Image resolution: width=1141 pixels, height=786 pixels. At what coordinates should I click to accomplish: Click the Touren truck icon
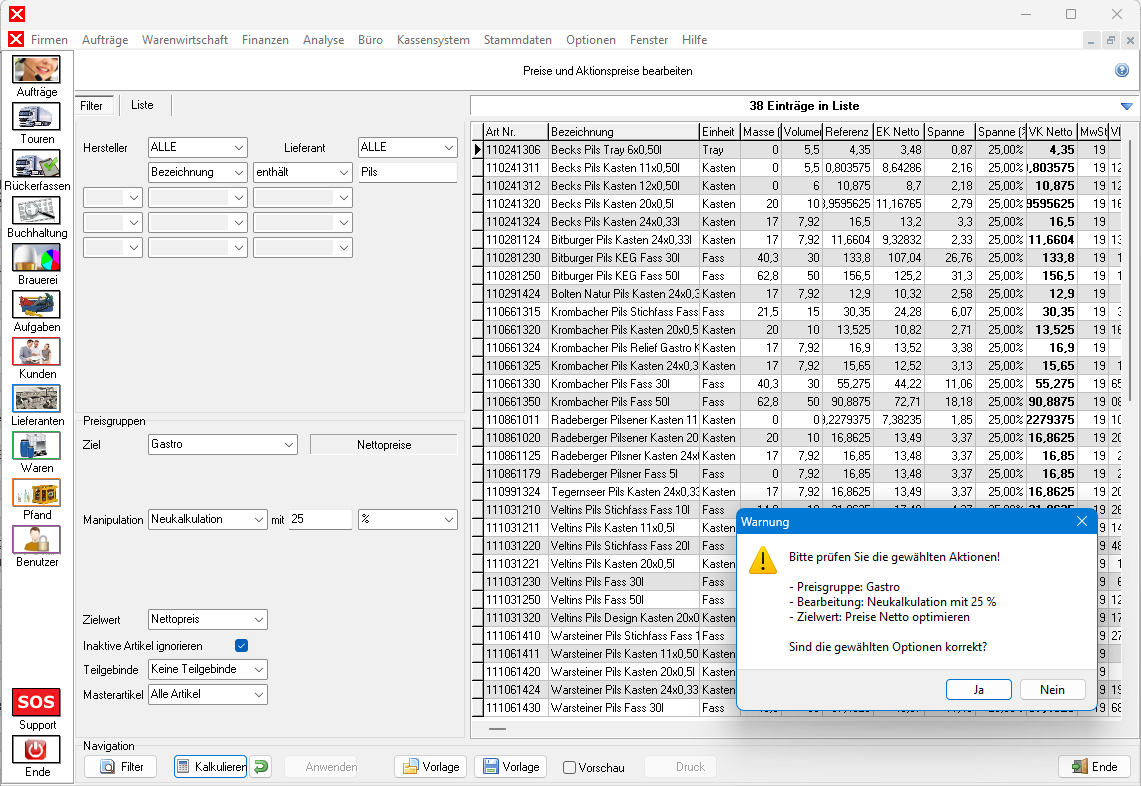(36, 117)
